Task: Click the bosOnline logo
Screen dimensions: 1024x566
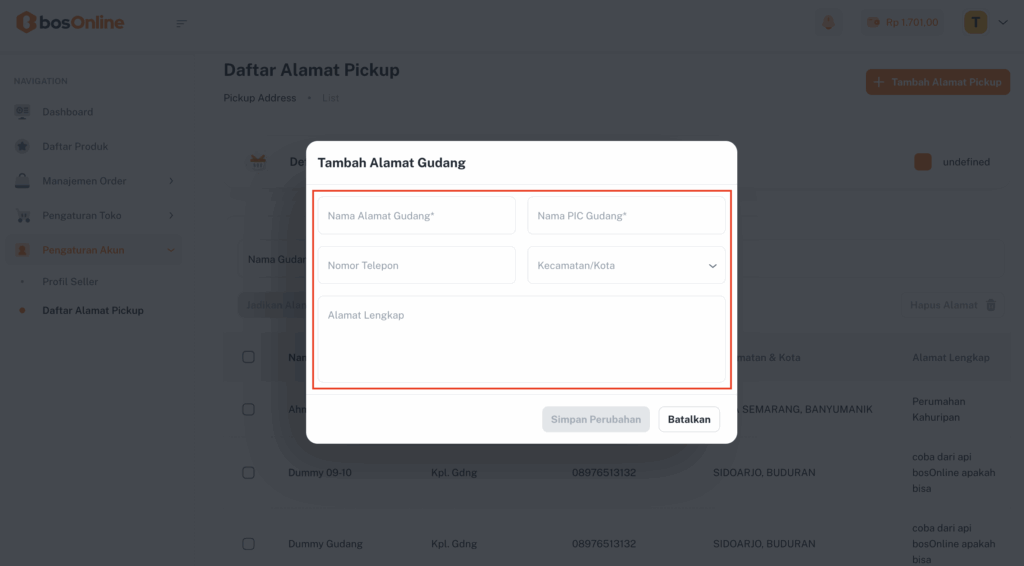Action: [x=70, y=22]
